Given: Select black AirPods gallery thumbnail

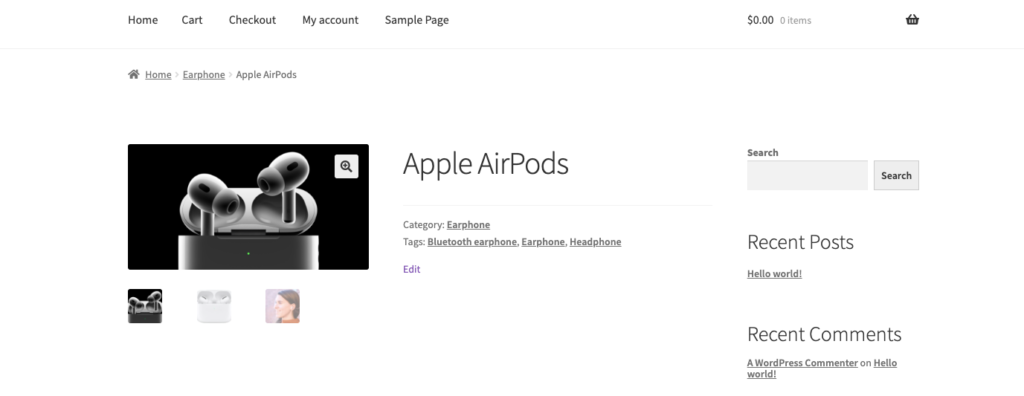Looking at the screenshot, I should [145, 306].
